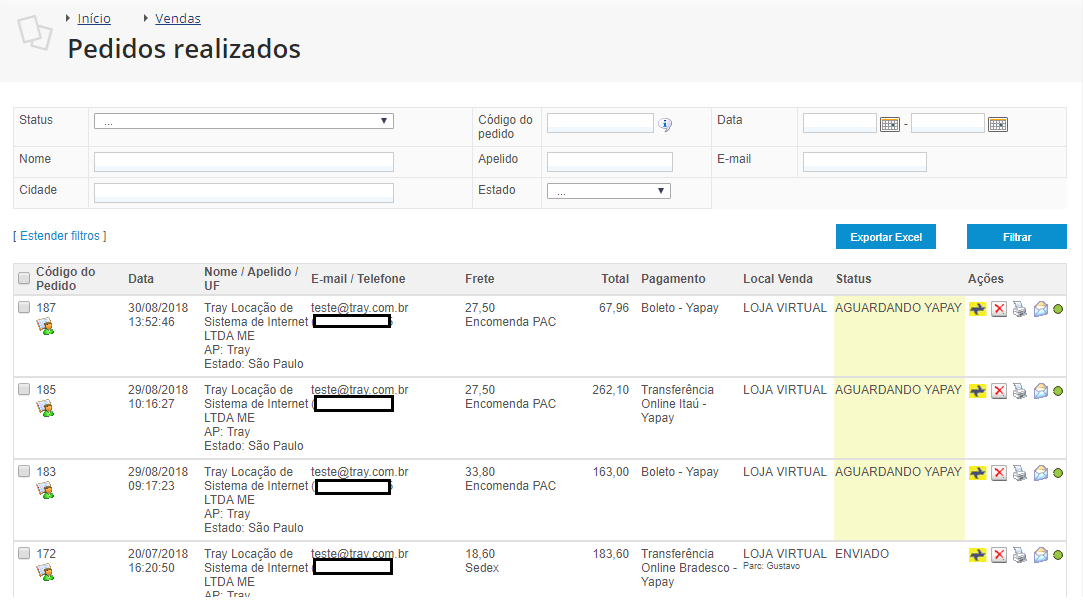
Task: Toggle the select-all checkbox in table header
Action: [x=24, y=278]
